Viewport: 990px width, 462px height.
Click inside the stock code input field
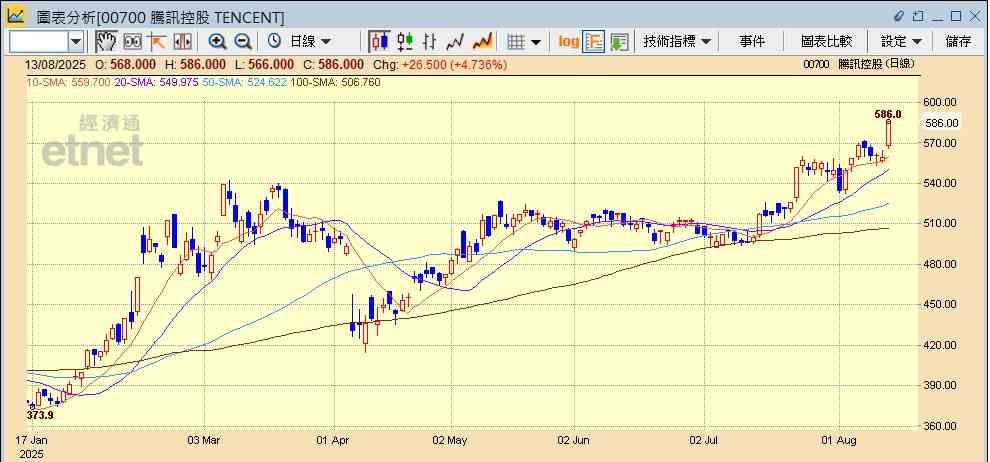click(39, 42)
